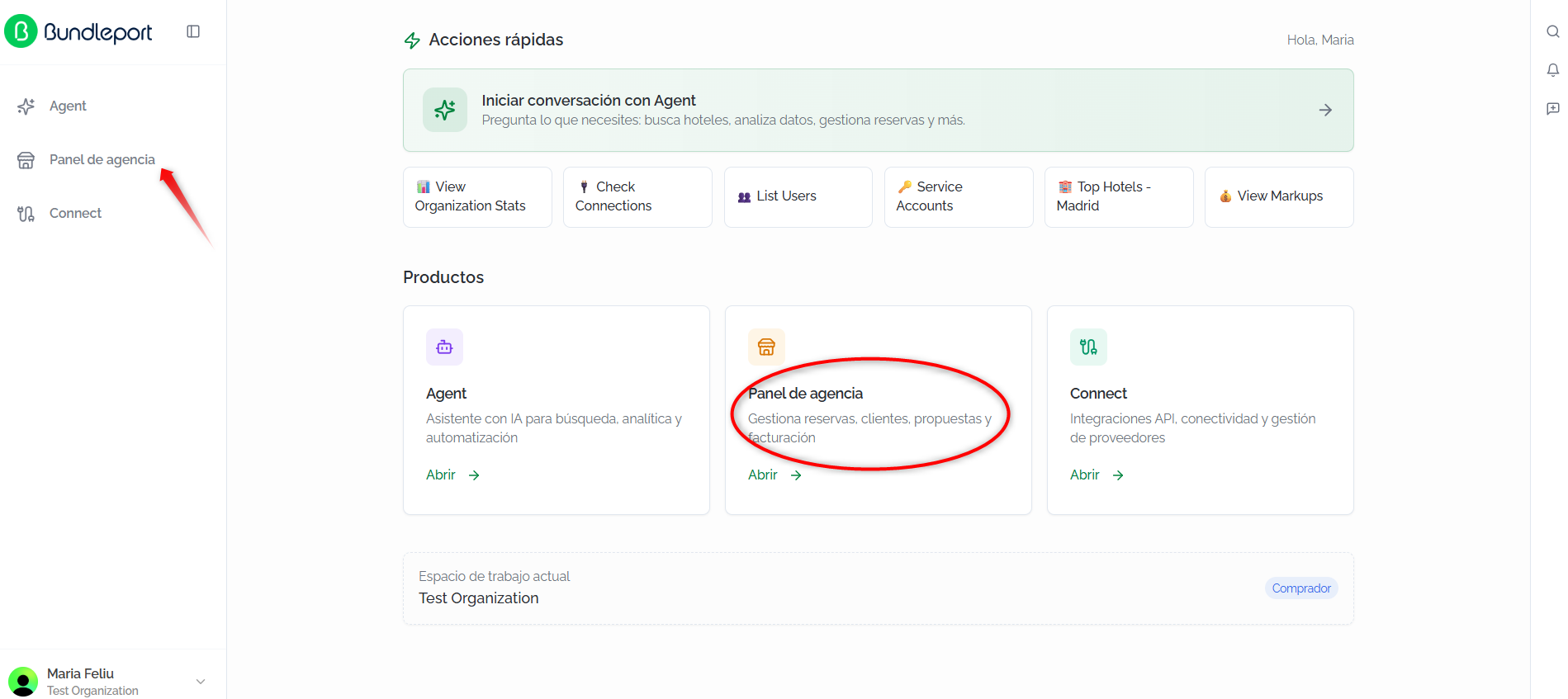Click the Panel de agencia storefront sidebar icon
1568x699 pixels.
tap(26, 160)
